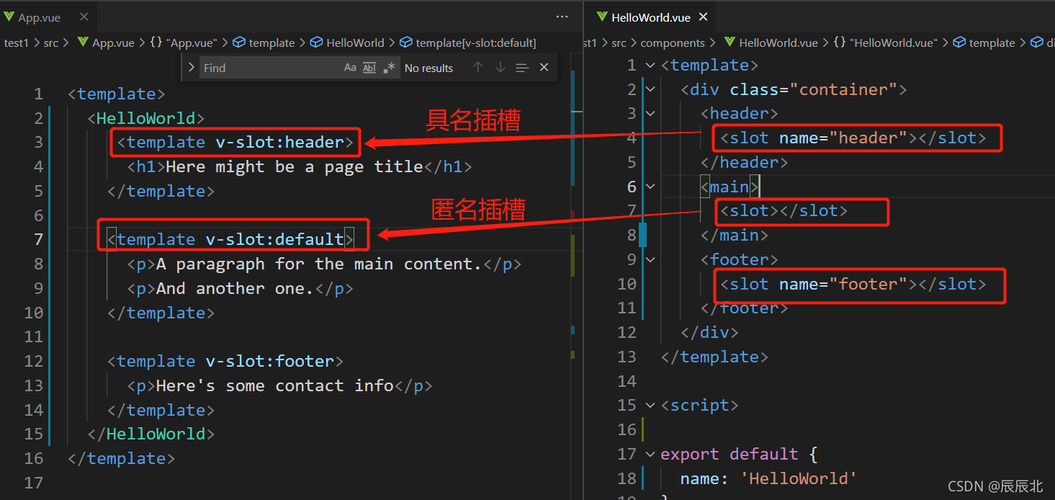This screenshot has height=500, width=1055.
Task: Toggle Use Regular Expression option
Action: 389,68
